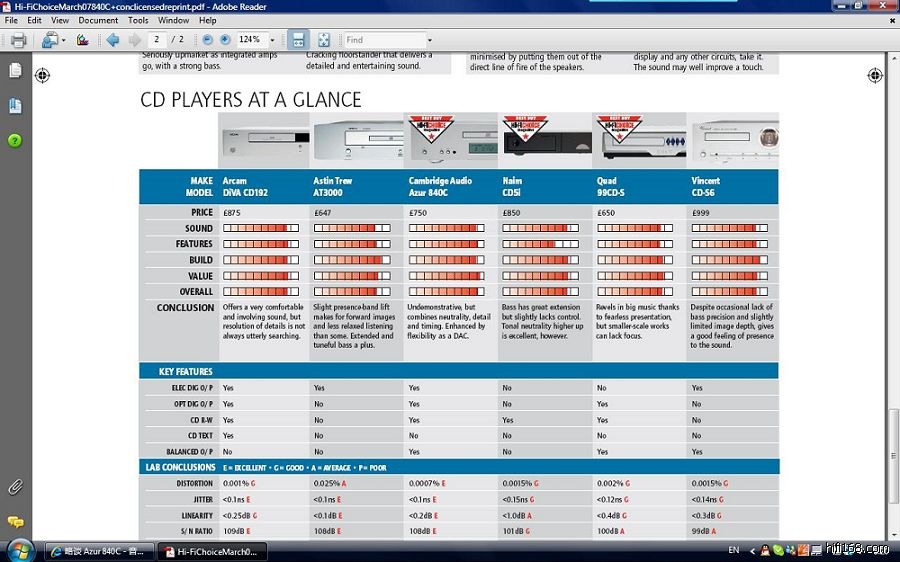This screenshot has height=562, width=900.
Task: Open the Find options dropdown arrow
Action: point(431,40)
